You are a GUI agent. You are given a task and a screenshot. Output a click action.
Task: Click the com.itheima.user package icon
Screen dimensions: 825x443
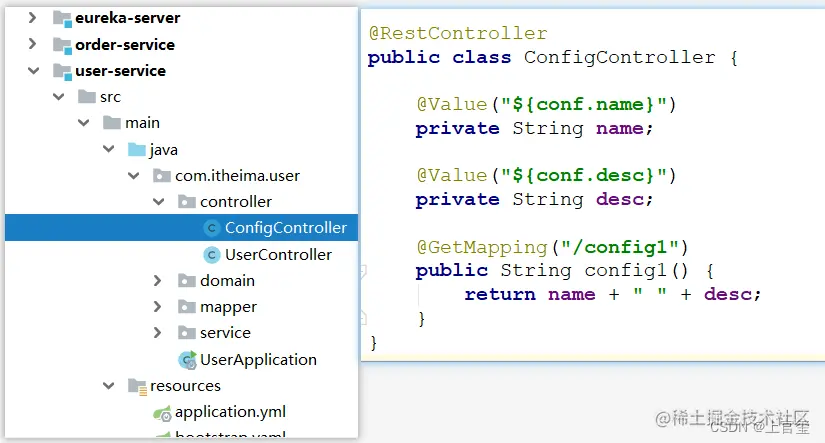tap(162, 176)
